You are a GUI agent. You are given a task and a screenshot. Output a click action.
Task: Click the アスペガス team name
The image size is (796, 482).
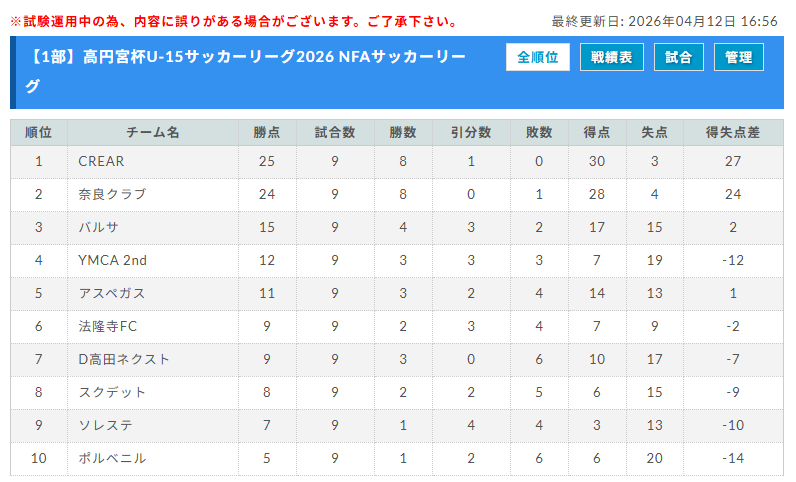click(112, 293)
